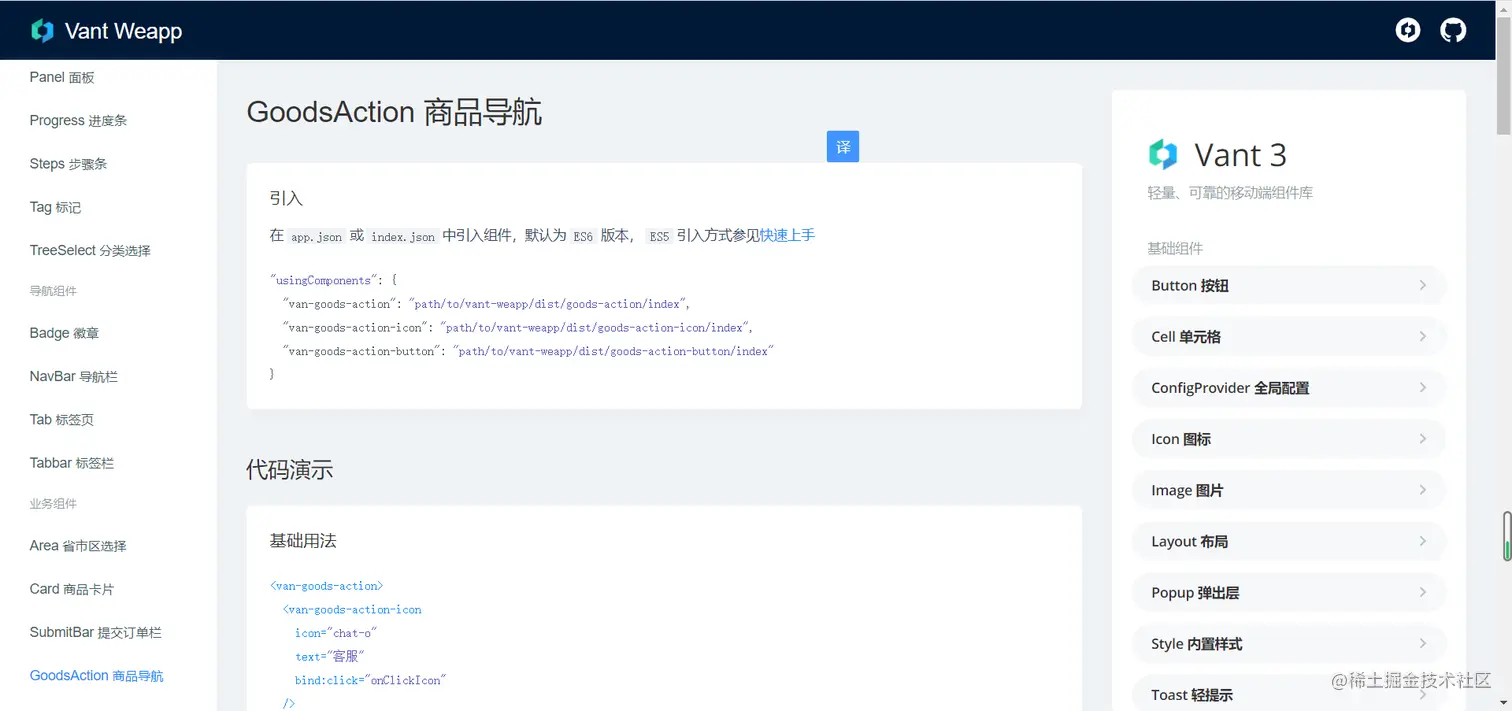Image resolution: width=1512 pixels, height=711 pixels.
Task: Open SubmitBar 提交订单栏 in sidebar
Action: point(95,632)
